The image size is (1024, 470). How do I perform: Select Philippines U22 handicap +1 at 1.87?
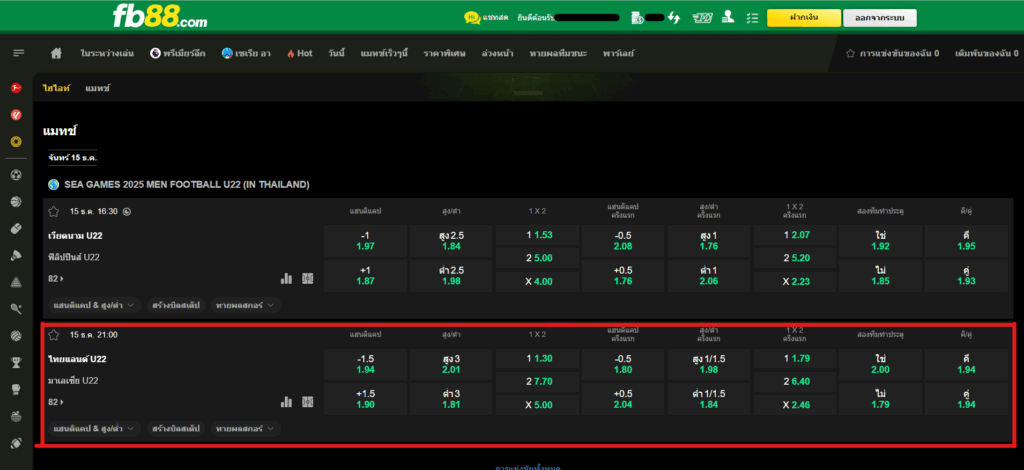[365, 275]
